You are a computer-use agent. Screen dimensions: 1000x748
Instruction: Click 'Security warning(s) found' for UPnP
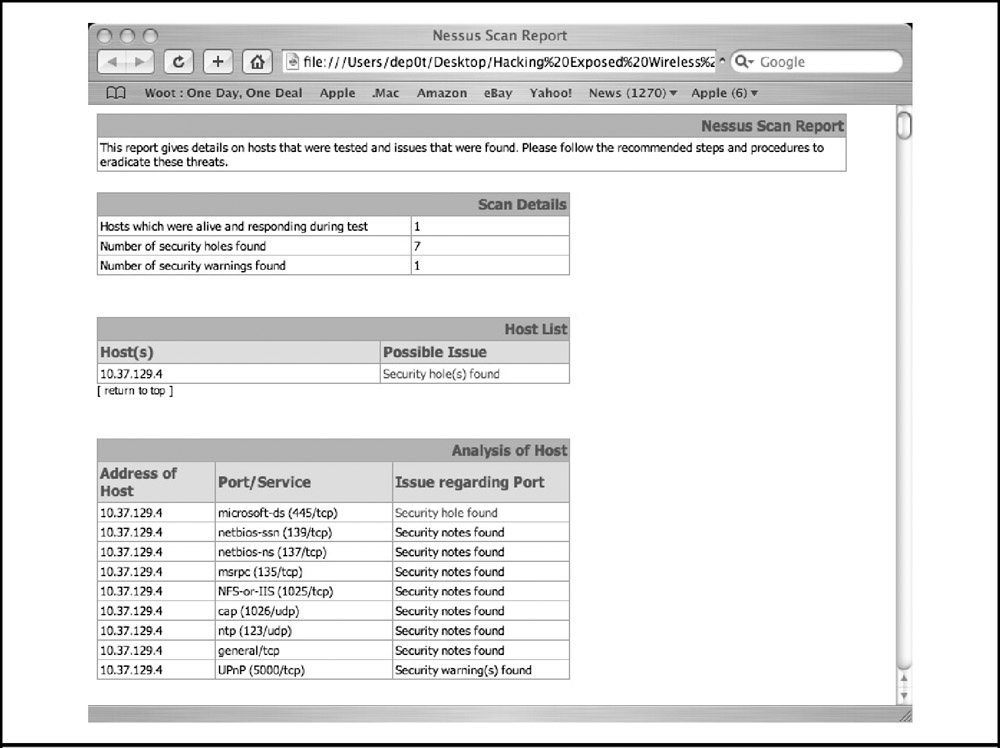pos(463,670)
